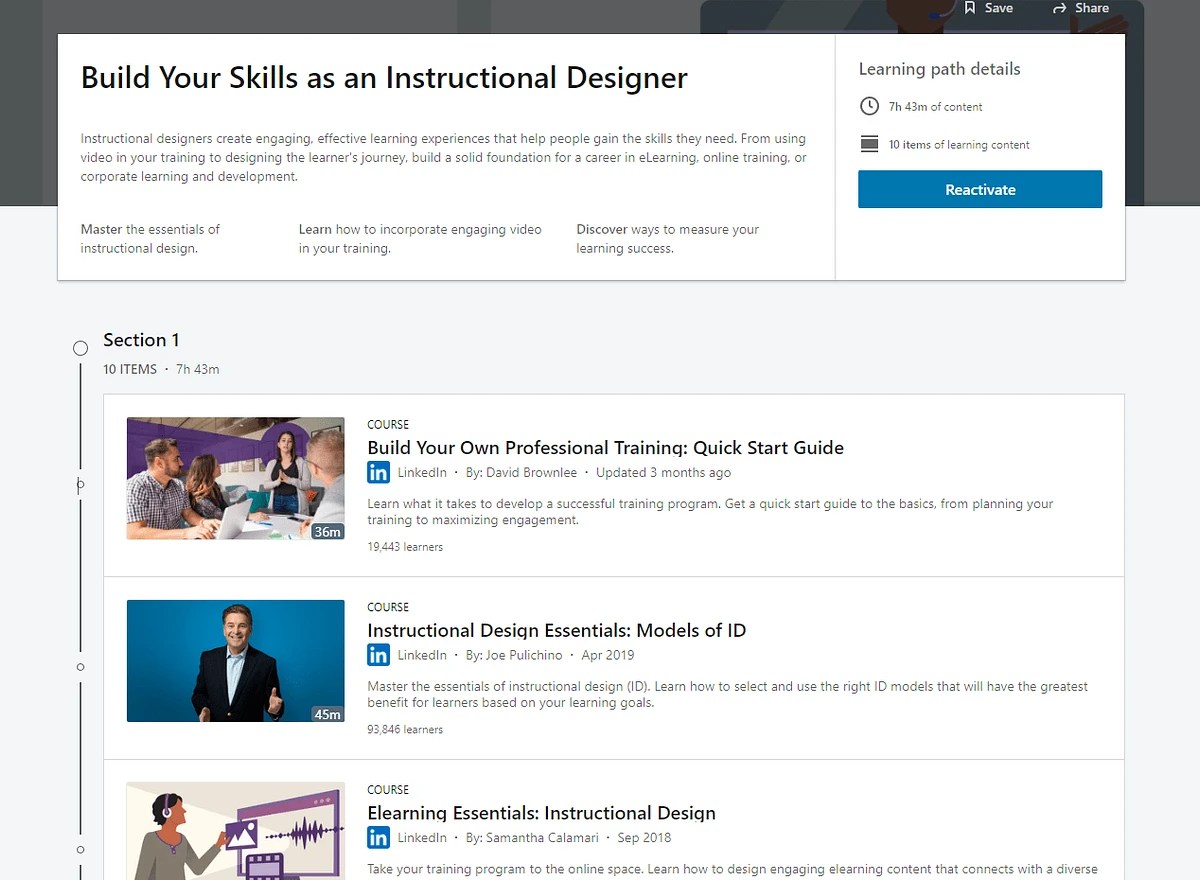Image resolution: width=1200 pixels, height=880 pixels.
Task: Click author text By: David Brownlee
Action: [x=521, y=472]
